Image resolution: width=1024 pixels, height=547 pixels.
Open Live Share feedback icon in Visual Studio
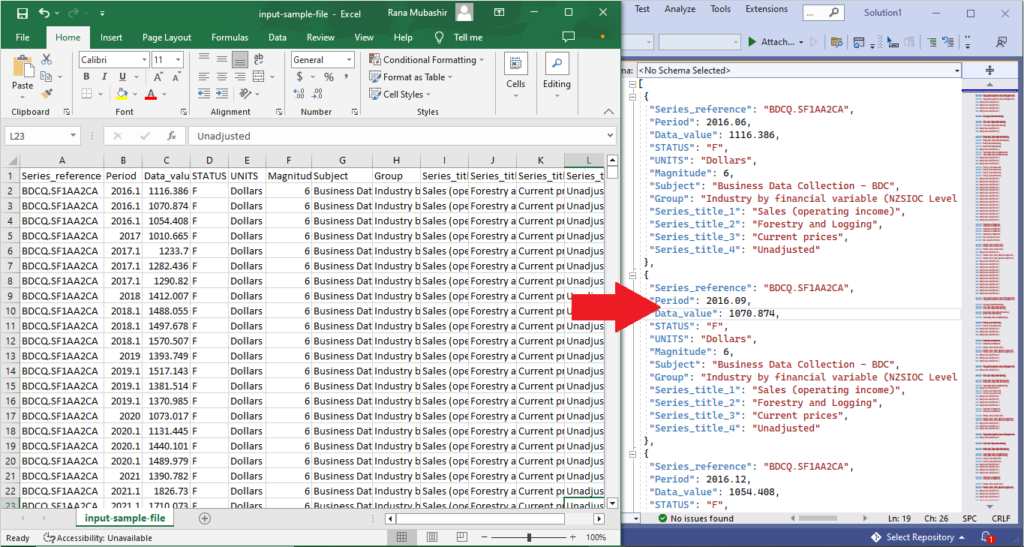click(1001, 42)
